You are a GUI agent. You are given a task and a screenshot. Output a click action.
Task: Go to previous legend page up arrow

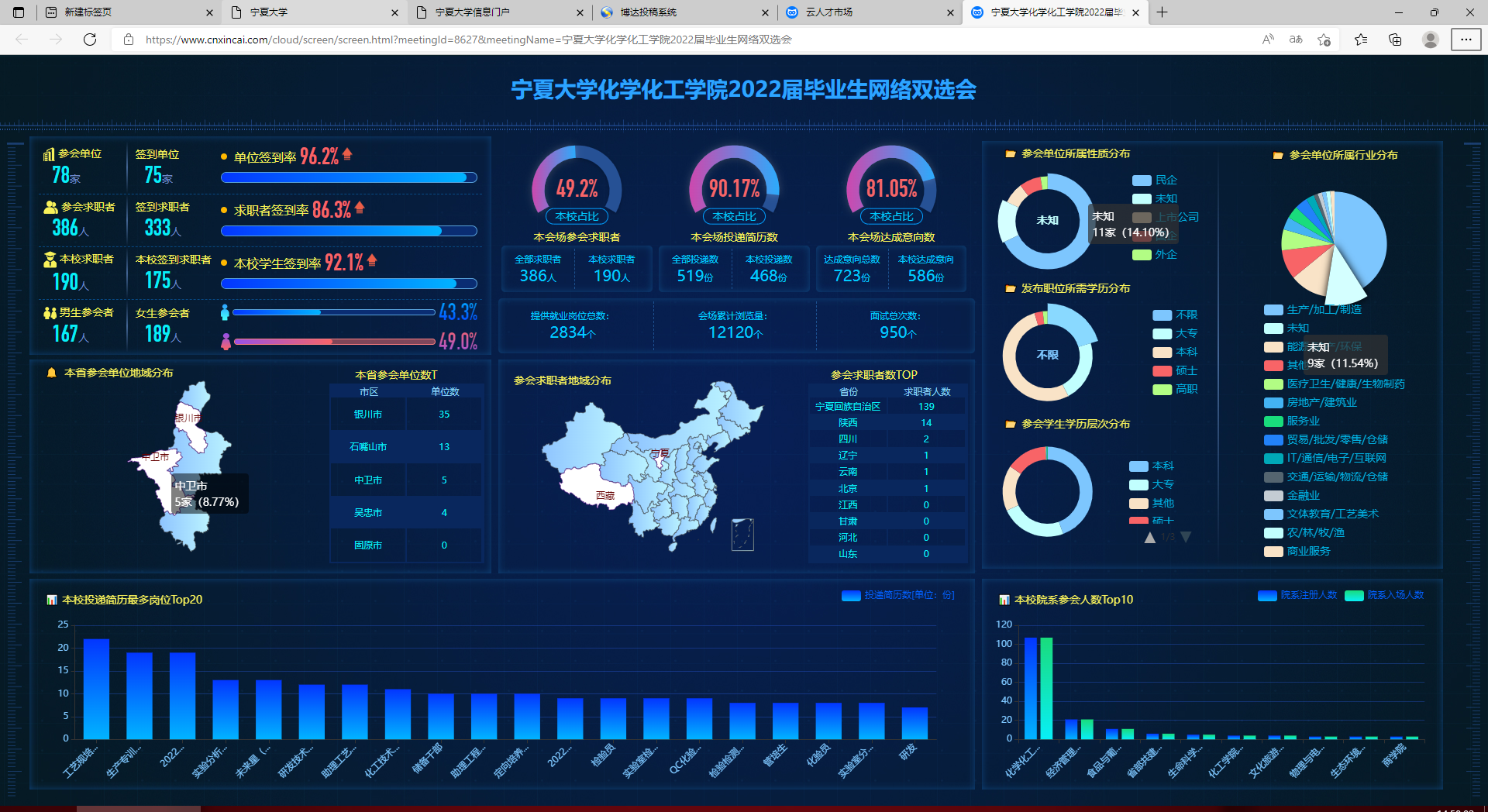click(1150, 537)
